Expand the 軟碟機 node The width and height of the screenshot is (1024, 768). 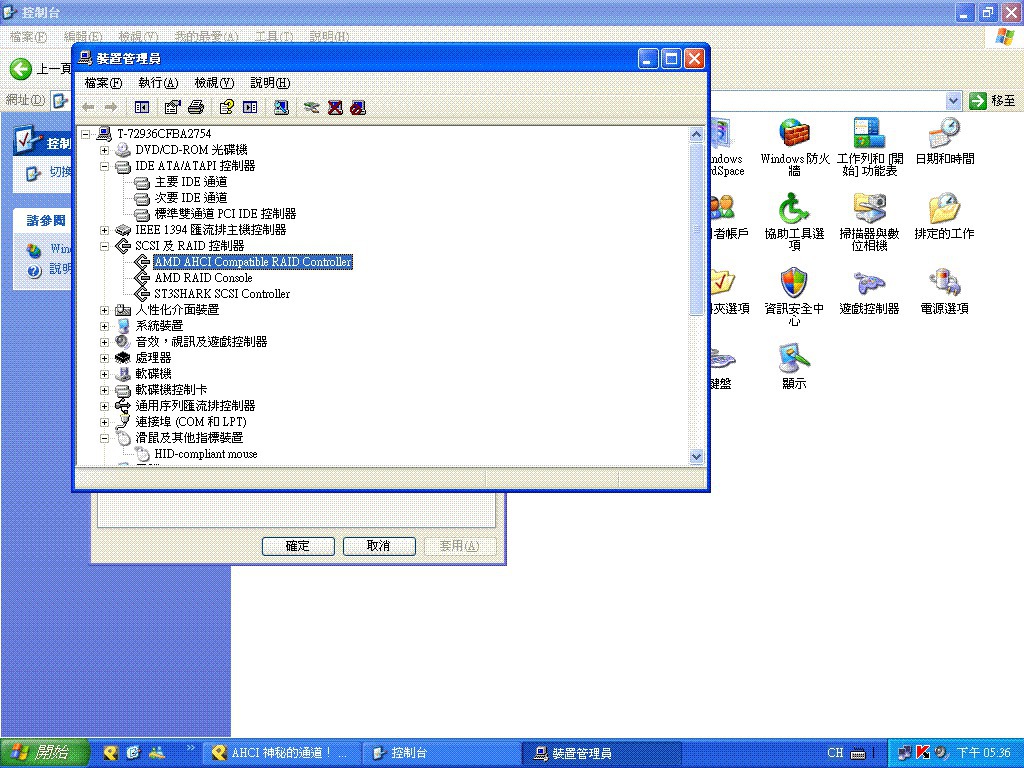click(x=104, y=374)
